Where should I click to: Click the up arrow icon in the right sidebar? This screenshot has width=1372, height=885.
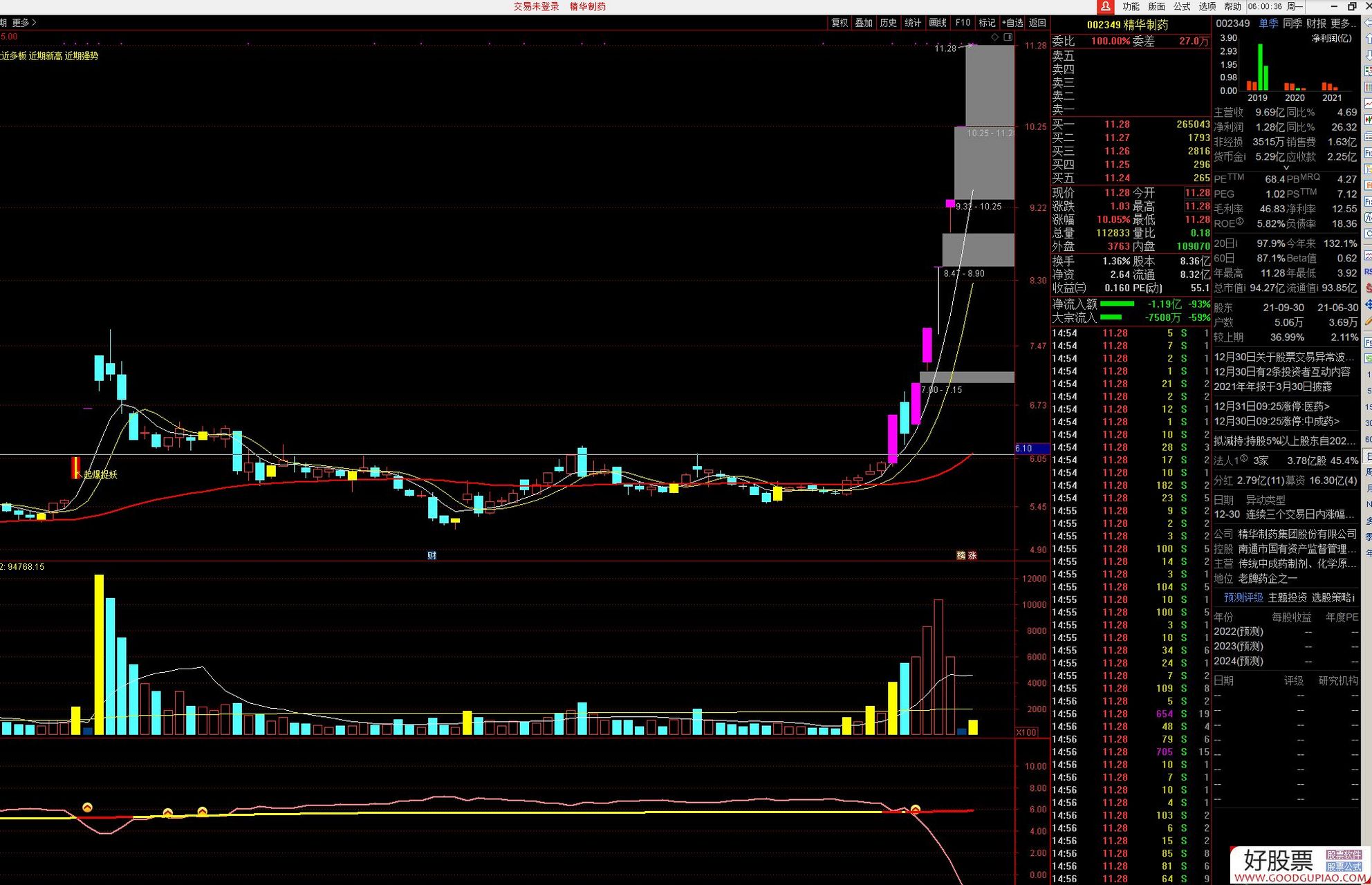[x=1368, y=39]
